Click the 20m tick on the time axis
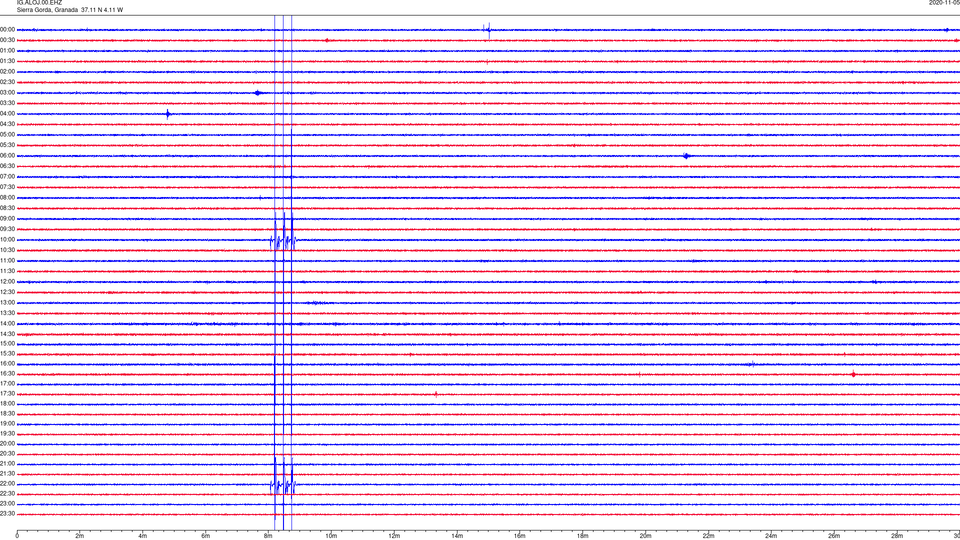 click(645, 536)
